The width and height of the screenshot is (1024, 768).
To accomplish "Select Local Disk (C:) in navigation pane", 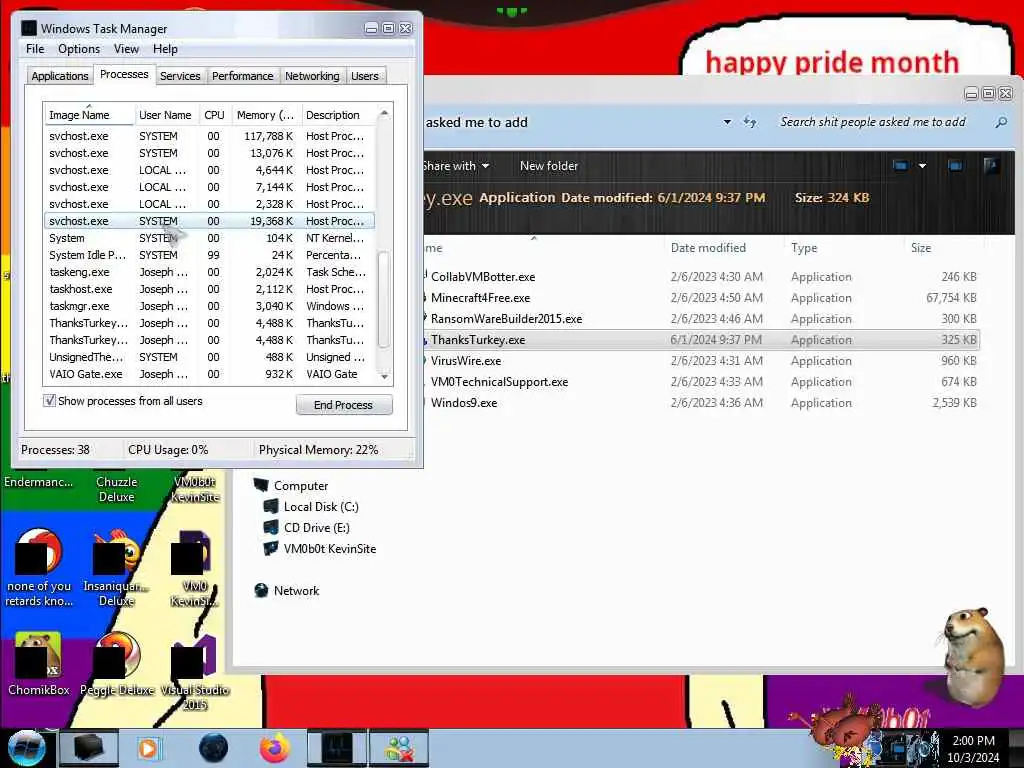I will pos(311,507).
